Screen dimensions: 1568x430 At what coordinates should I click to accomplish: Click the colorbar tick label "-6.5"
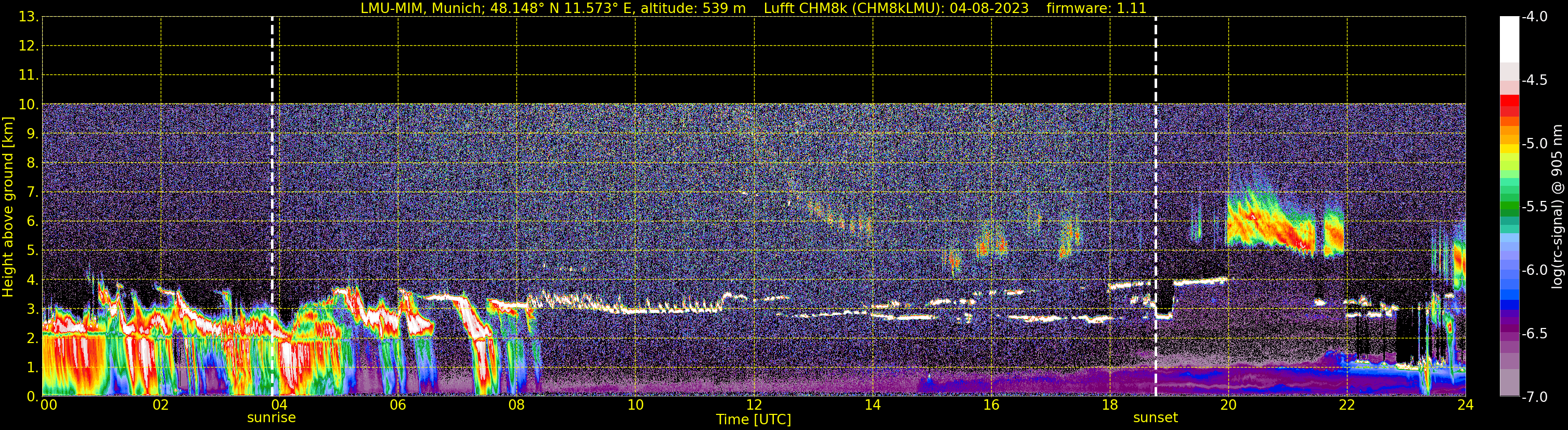1534,333
